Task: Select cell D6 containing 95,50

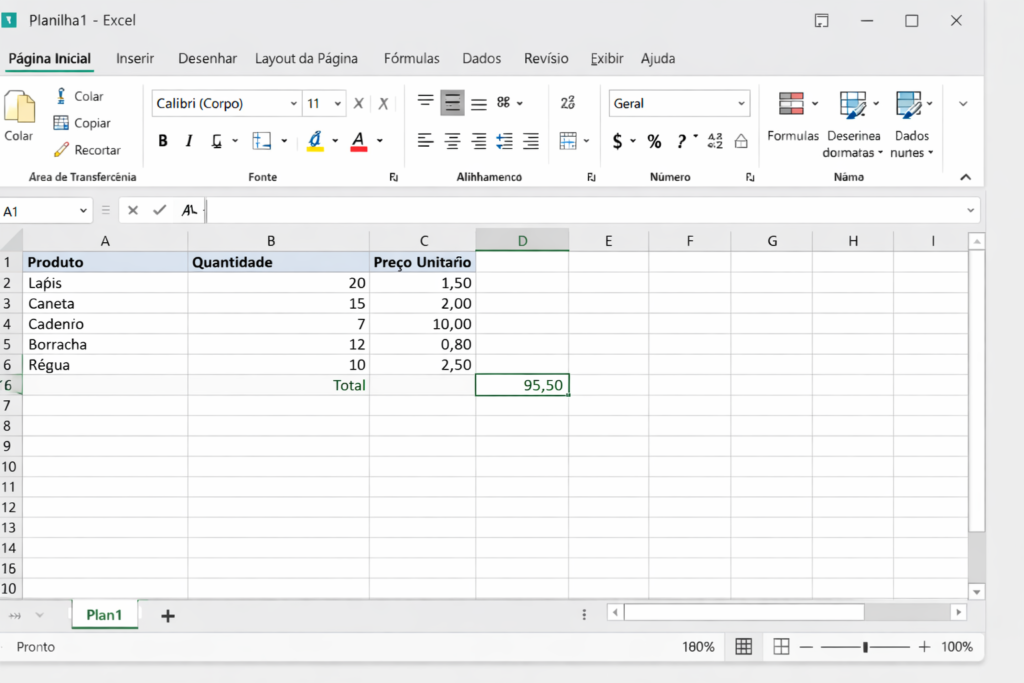Action: pos(522,385)
